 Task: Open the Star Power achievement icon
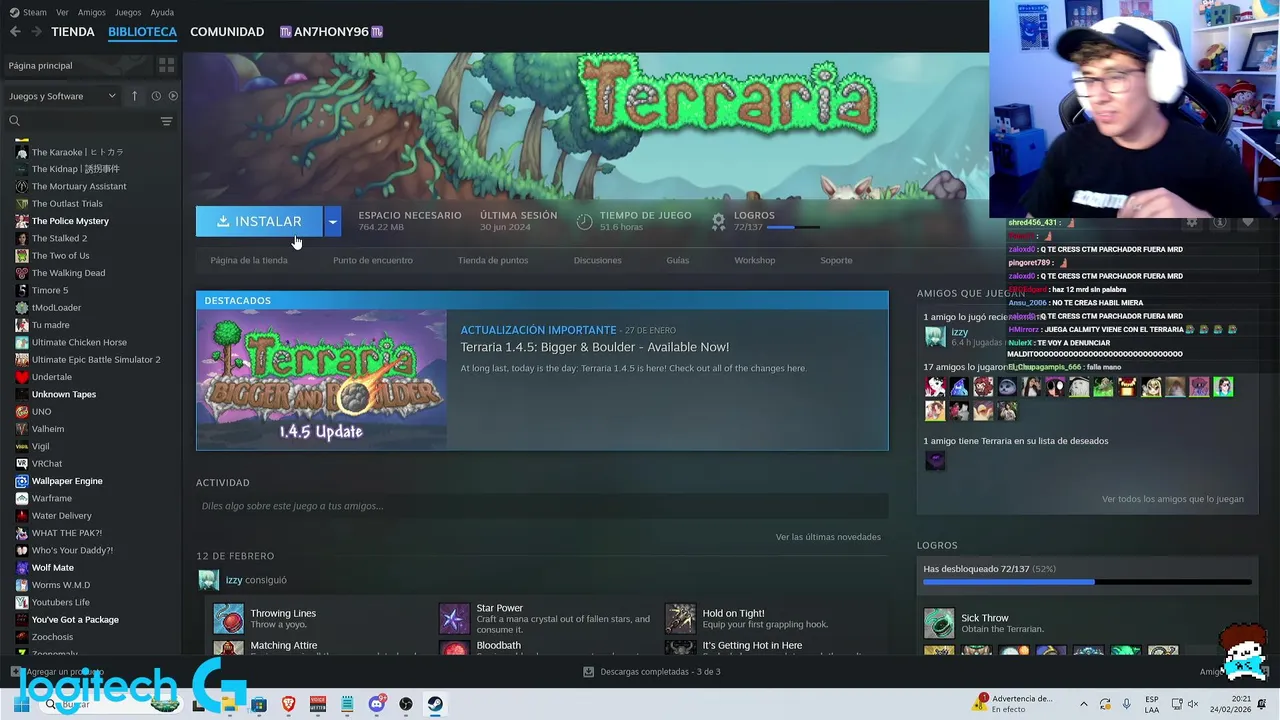(x=454, y=619)
